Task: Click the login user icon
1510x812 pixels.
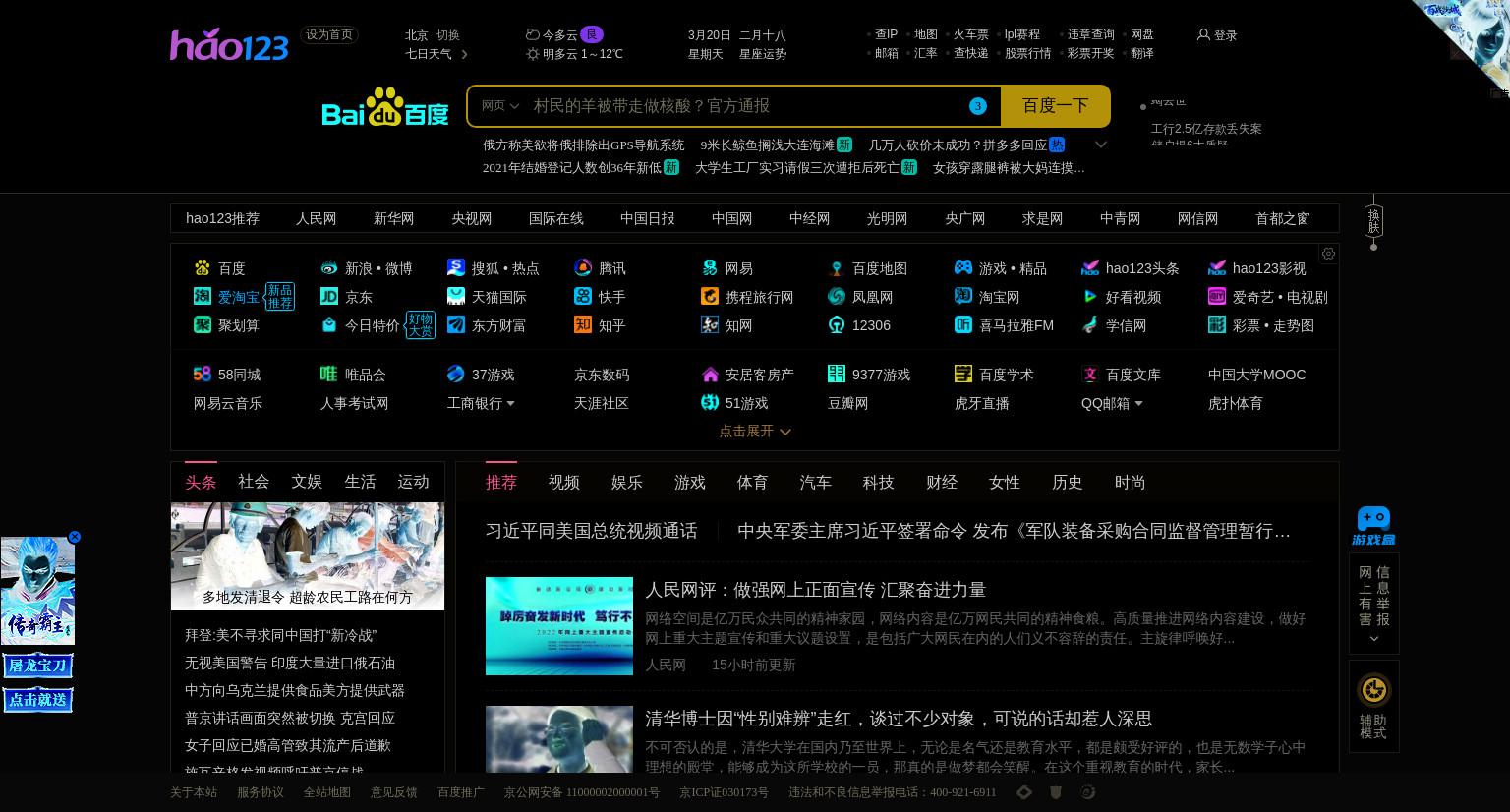Action: (x=1203, y=34)
